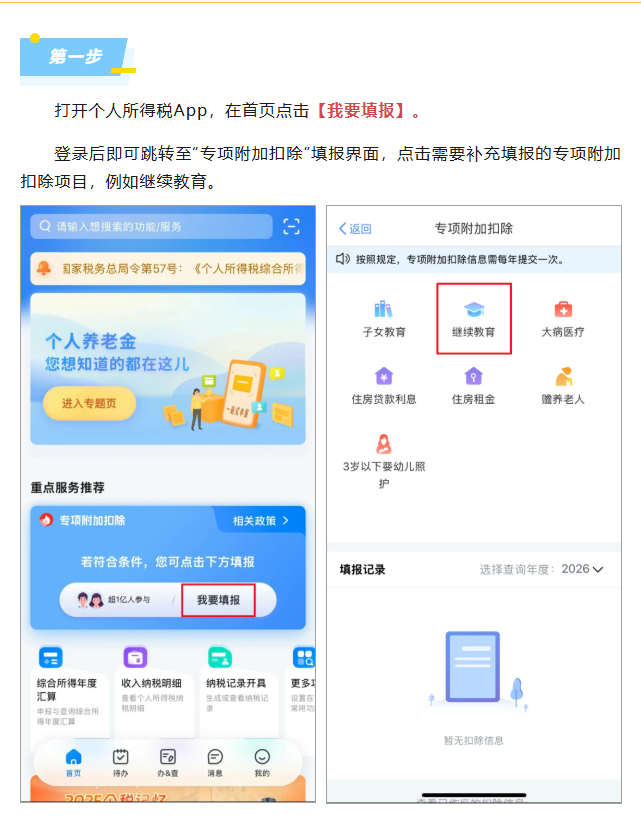Tap the 我要填报 button
Viewport: 641px width, 819px height.
point(218,600)
